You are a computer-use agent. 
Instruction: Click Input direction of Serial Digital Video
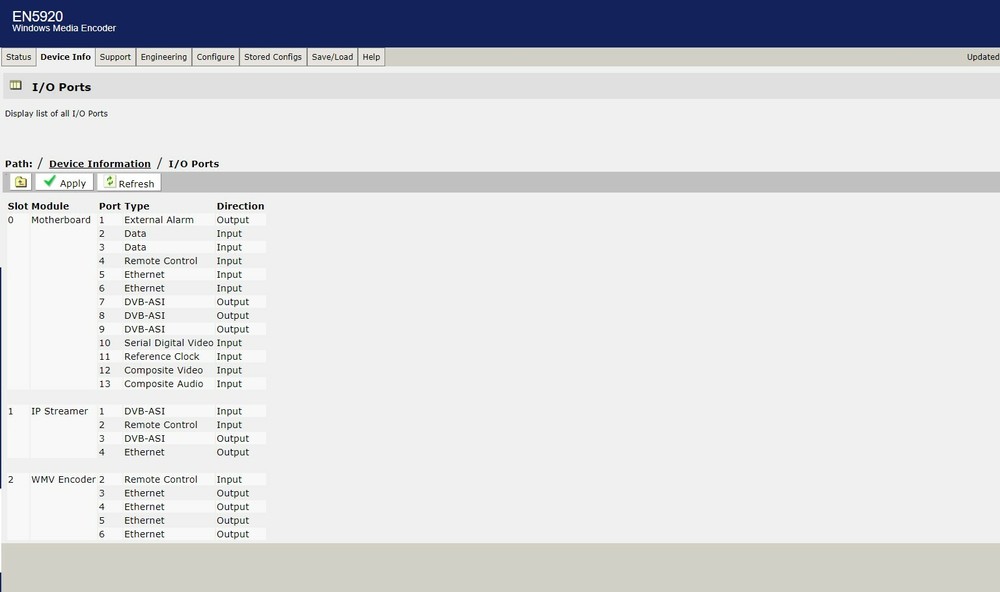pyautogui.click(x=229, y=343)
